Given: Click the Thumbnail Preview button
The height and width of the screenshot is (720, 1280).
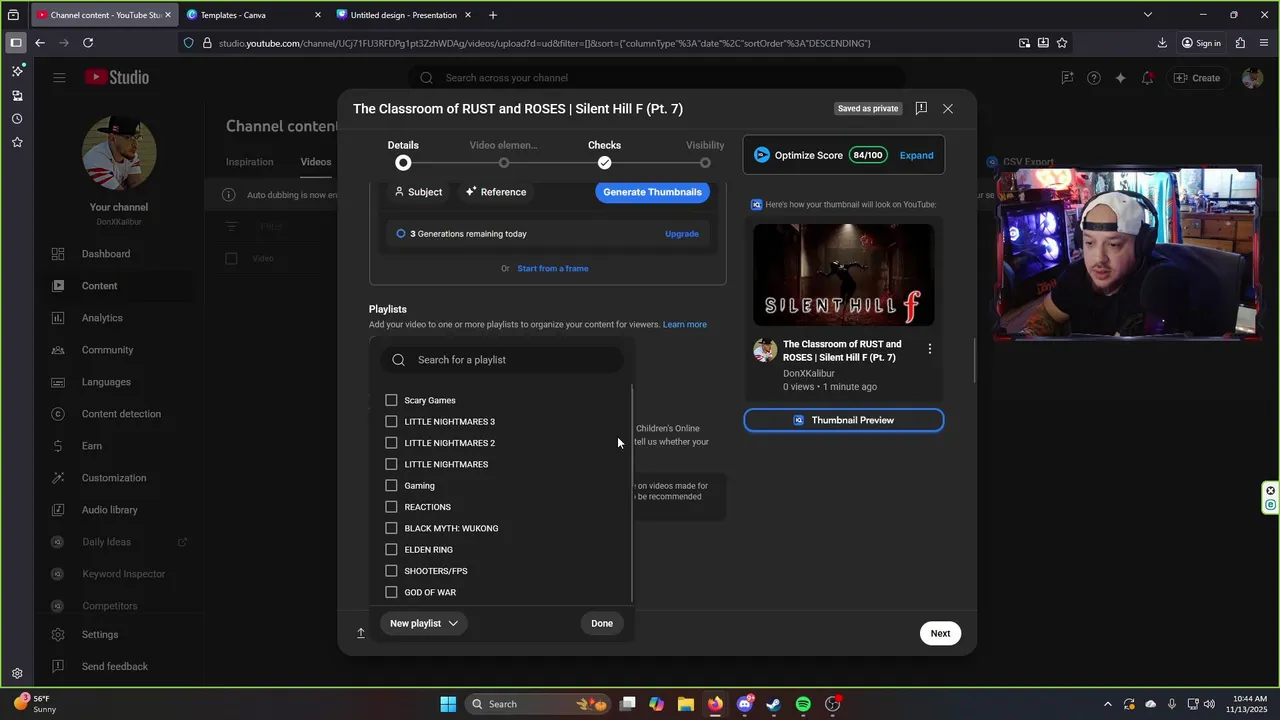Looking at the screenshot, I should point(844,420).
